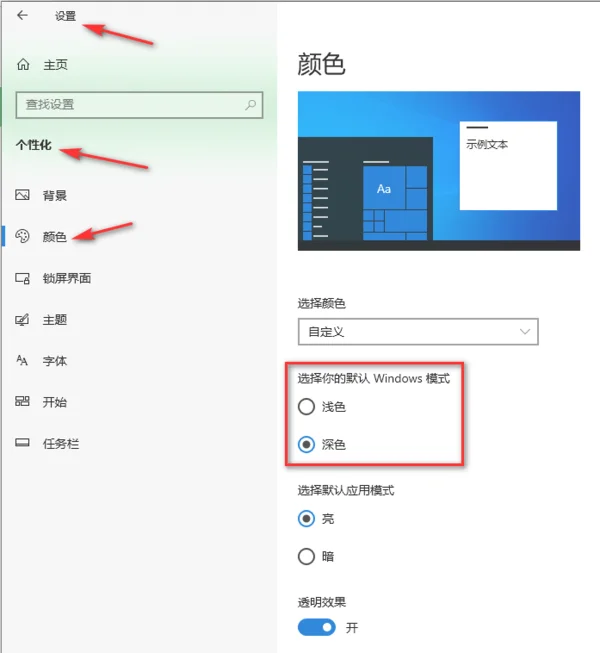Select the 任务栏 taskbar icon
This screenshot has height=653, width=600.
point(22,443)
